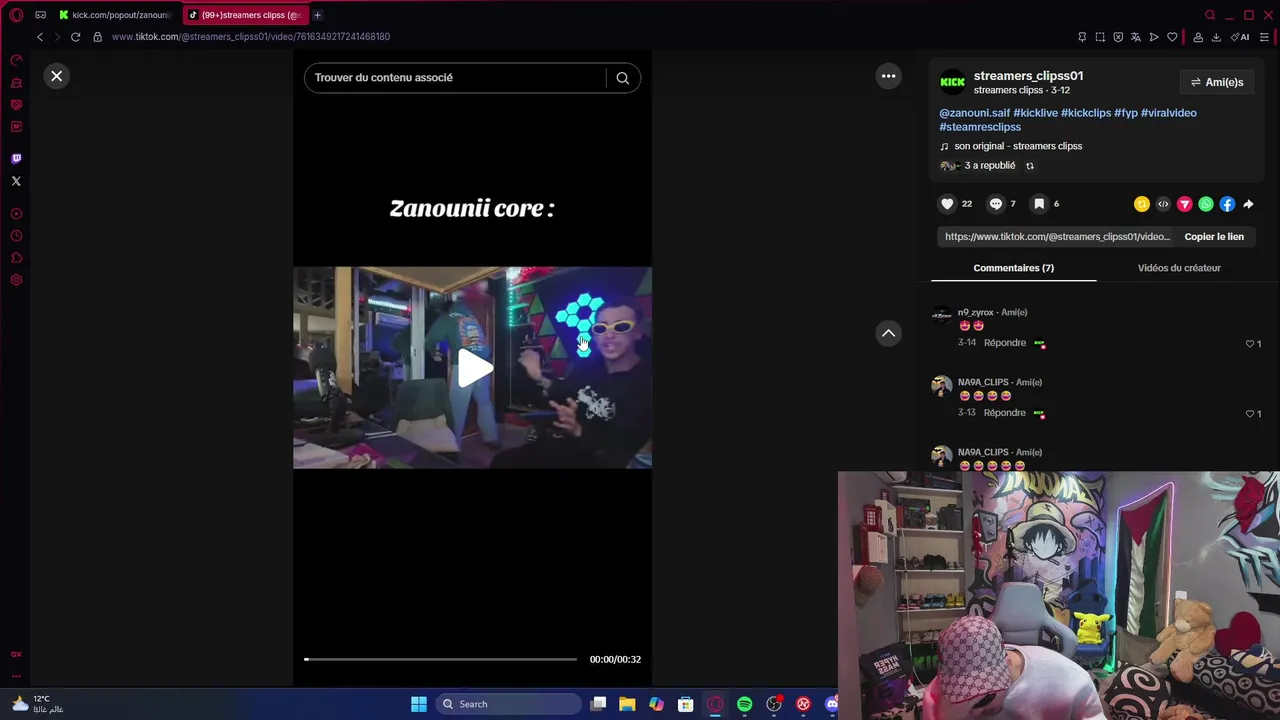Go back with the browser back arrow
1280x720 pixels.
click(40, 37)
